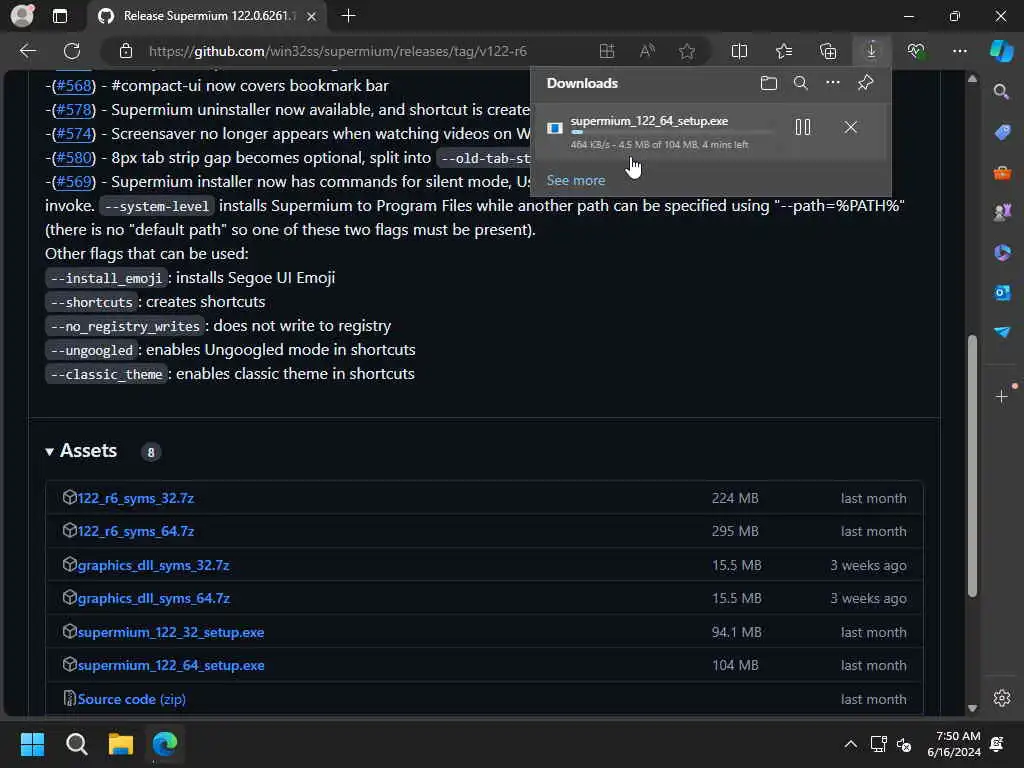Download graphics_dll_syms_64.7z asset
This screenshot has height=768, width=1024.
point(153,598)
